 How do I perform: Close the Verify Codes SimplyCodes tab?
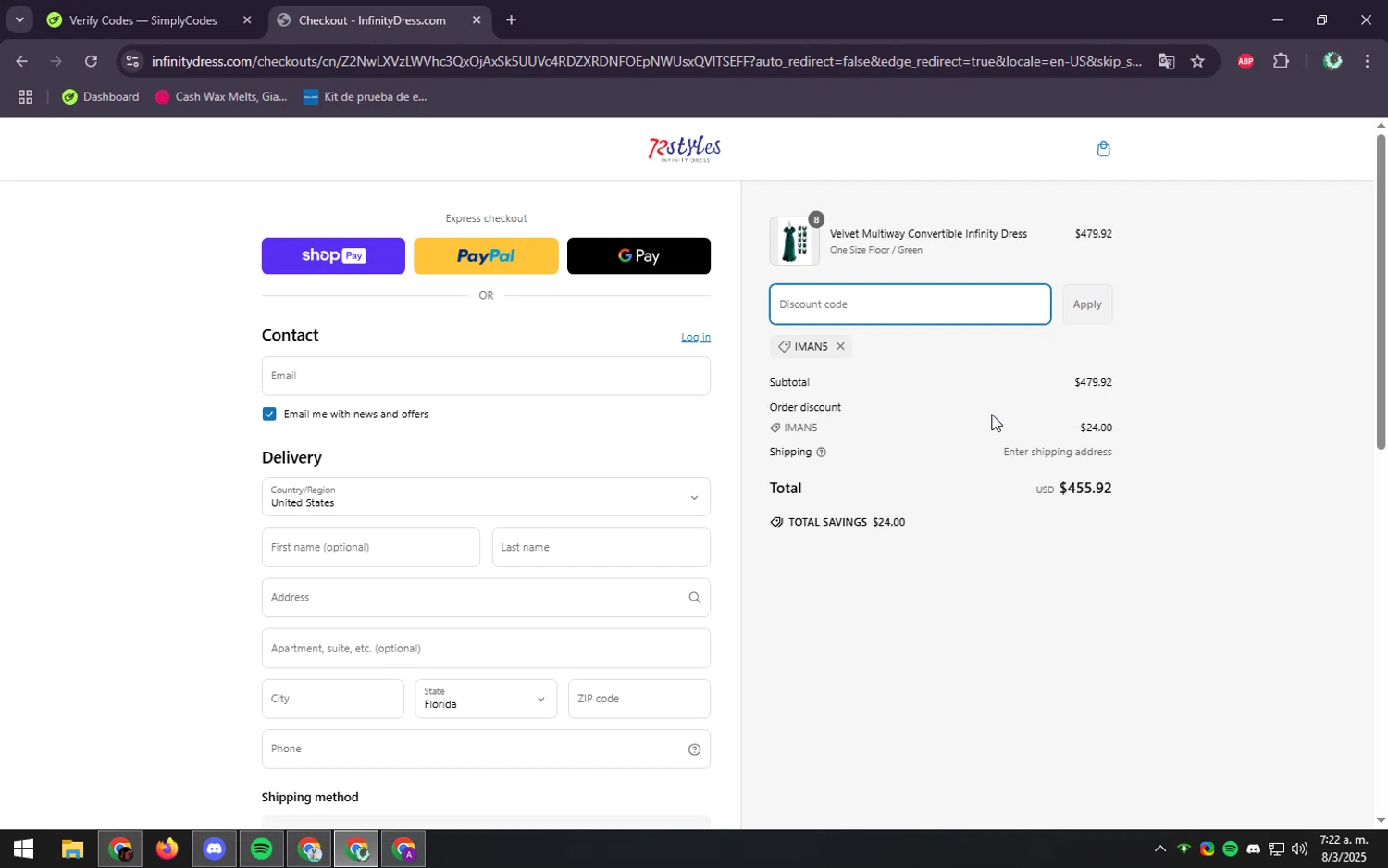246,19
